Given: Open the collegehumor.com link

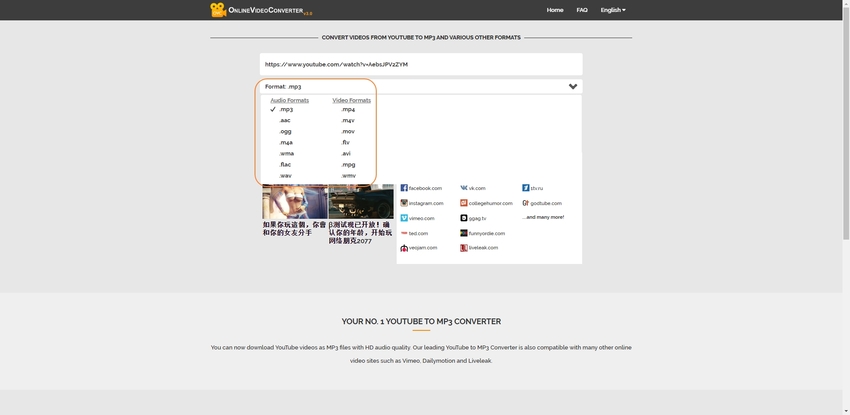Looking at the screenshot, I should click(491, 203).
